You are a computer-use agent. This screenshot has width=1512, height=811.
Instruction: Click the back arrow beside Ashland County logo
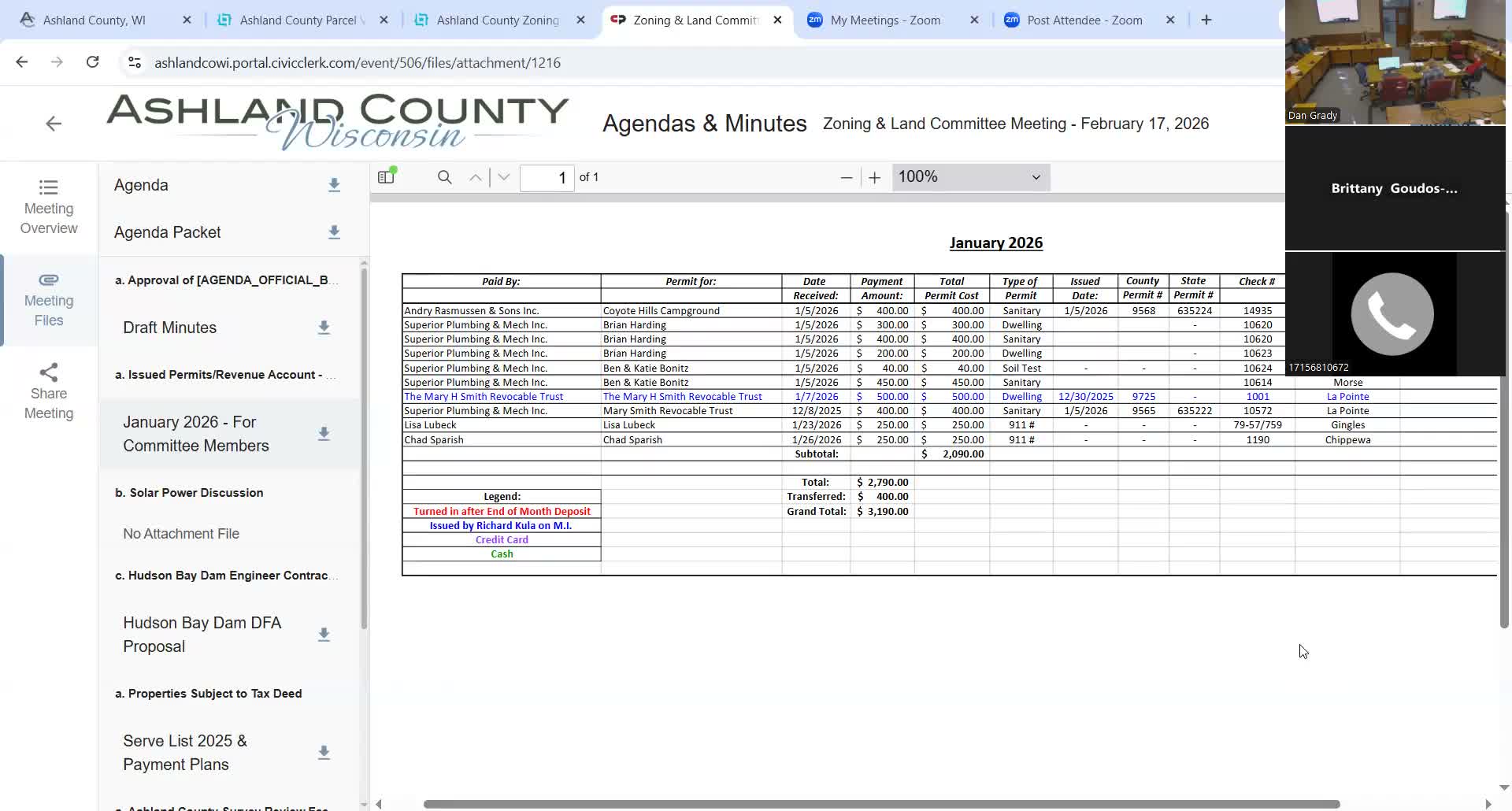[54, 124]
